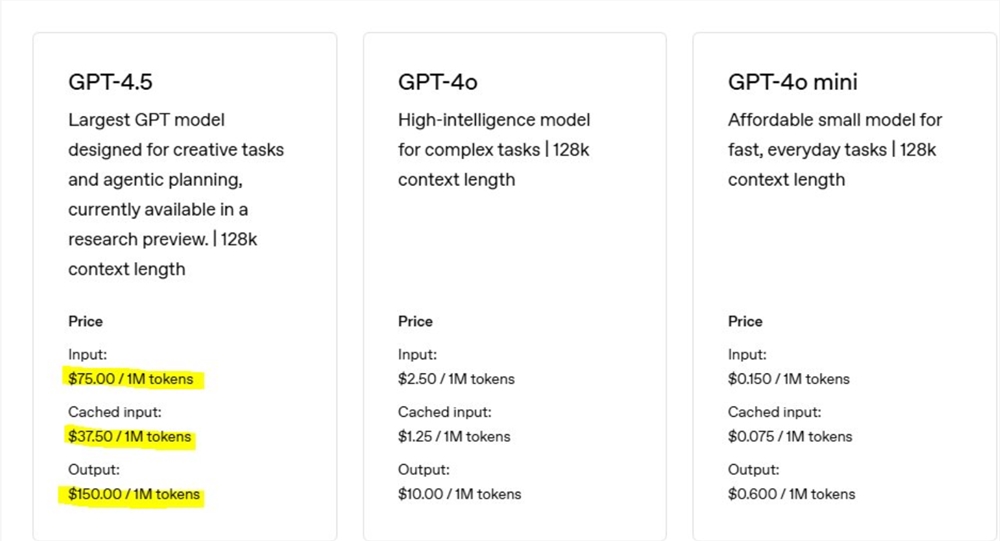Click the Price label in GPT-4o mini card
Viewport: 1000px width, 541px height.
pos(745,322)
